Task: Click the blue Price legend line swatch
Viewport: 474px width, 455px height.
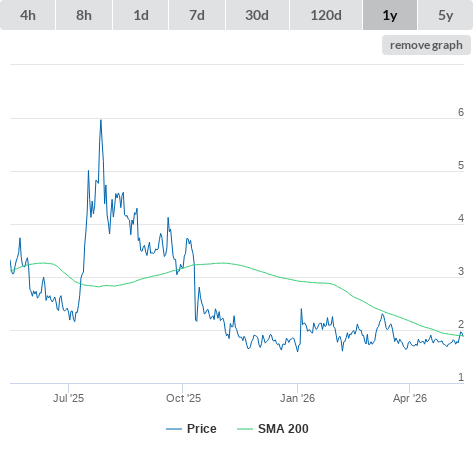Action: pos(174,429)
